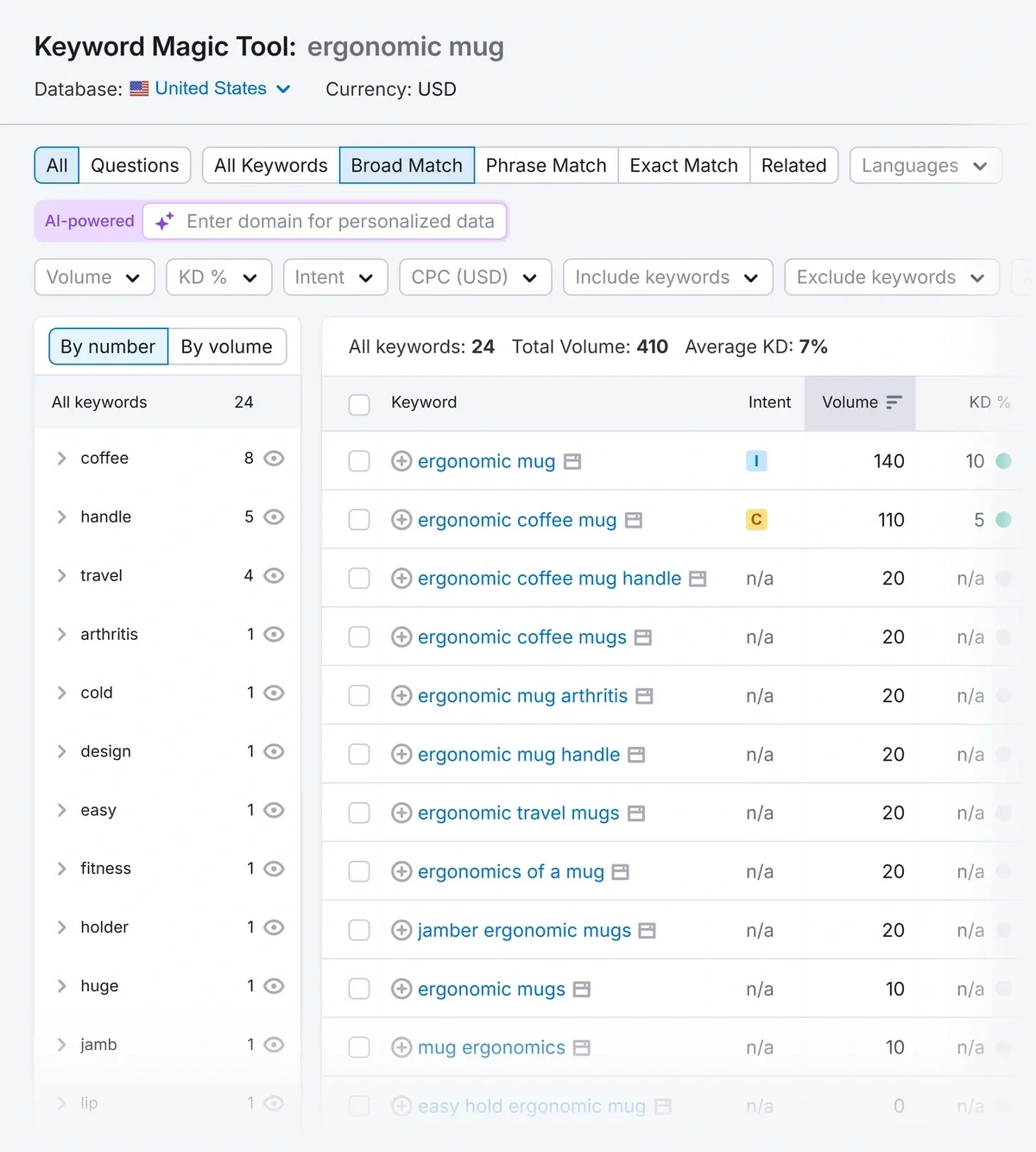This screenshot has width=1036, height=1152.
Task: Click the green KD difficulty dot for ergonomic mug
Action: 1004,461
